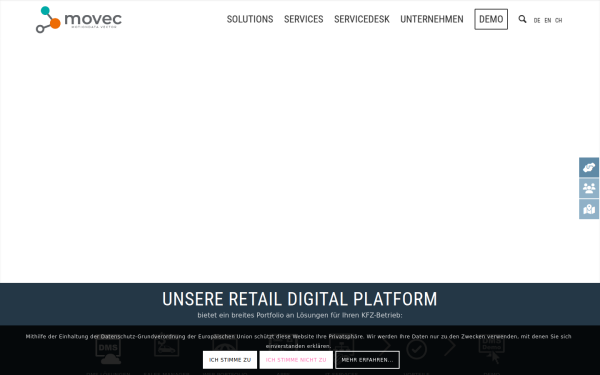Switch language to EN
The width and height of the screenshot is (600, 375).
[548, 20]
